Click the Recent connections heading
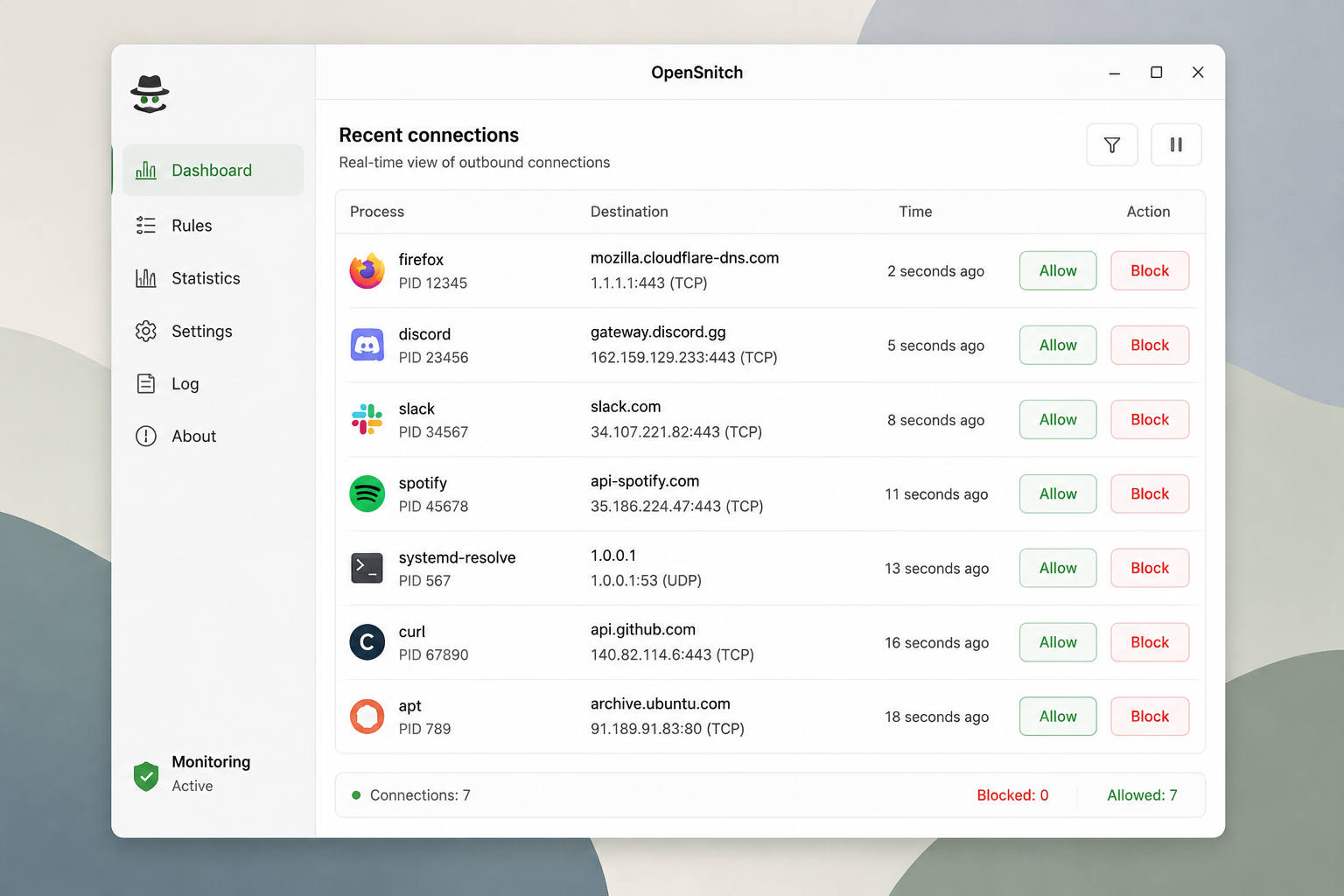 pyautogui.click(x=429, y=135)
